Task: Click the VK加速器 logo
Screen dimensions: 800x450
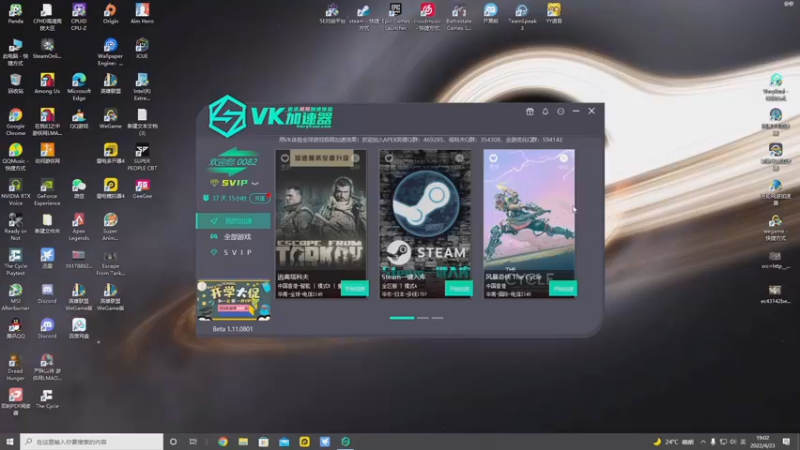Action: click(271, 117)
